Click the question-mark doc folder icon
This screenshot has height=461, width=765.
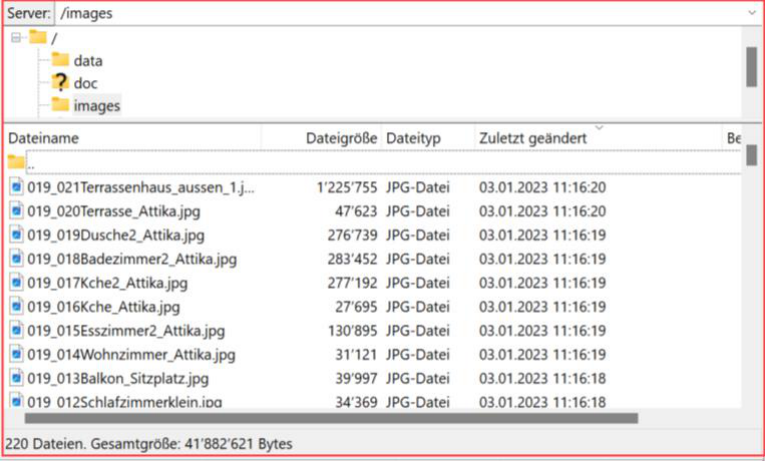pos(60,82)
